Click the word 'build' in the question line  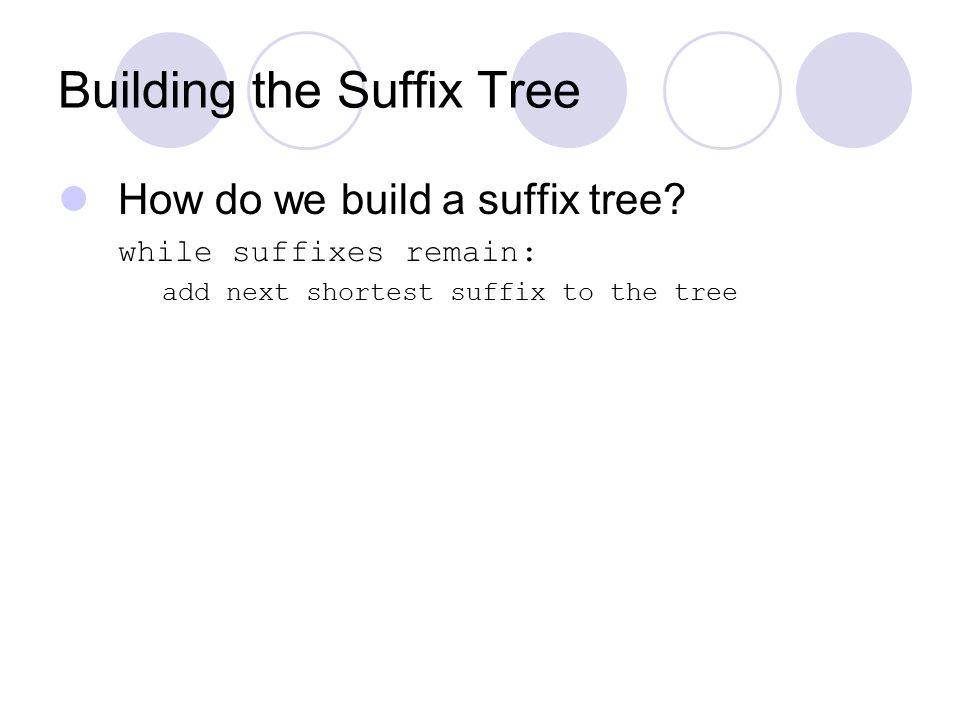point(386,199)
